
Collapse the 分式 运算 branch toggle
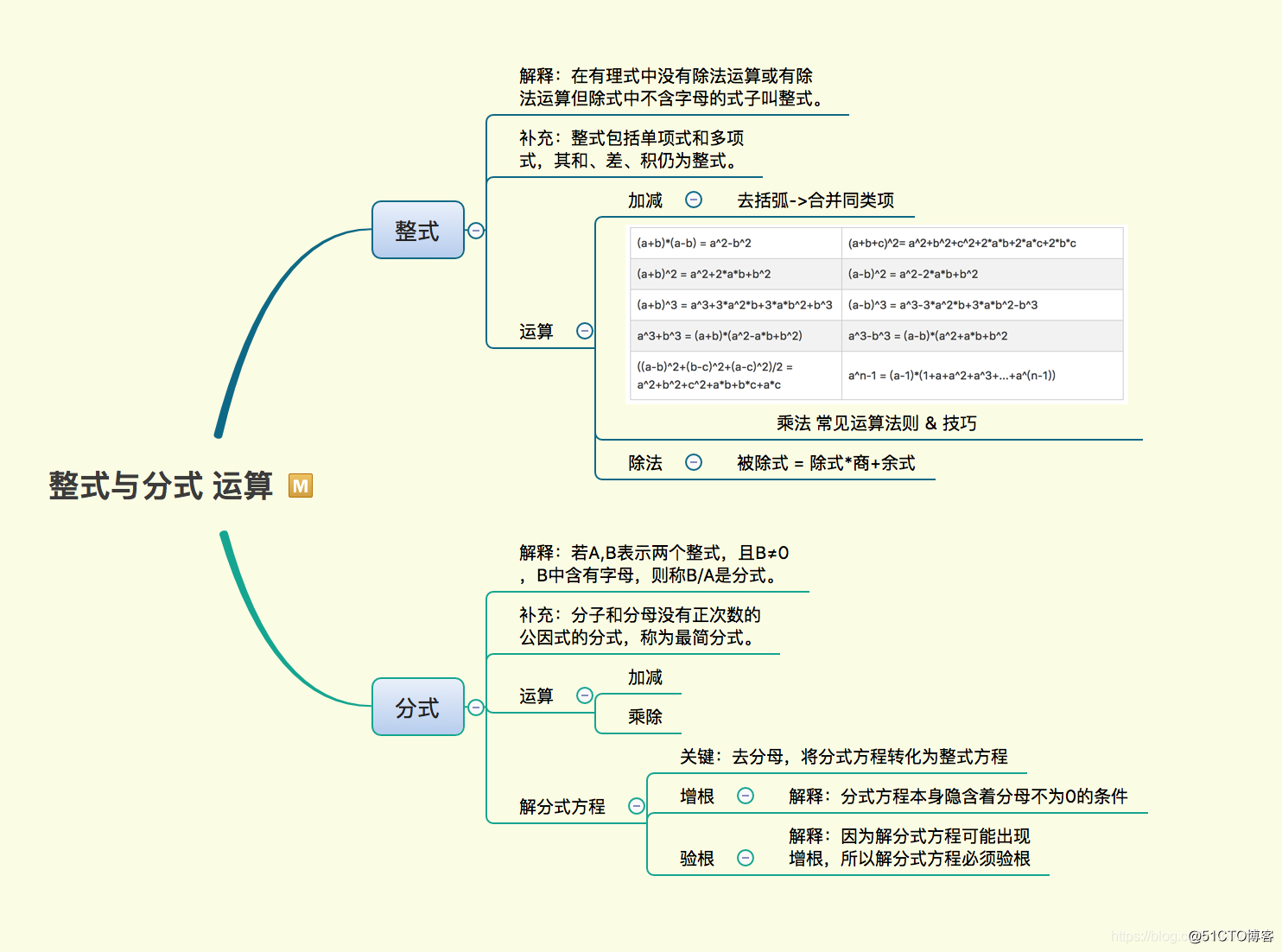point(585,695)
